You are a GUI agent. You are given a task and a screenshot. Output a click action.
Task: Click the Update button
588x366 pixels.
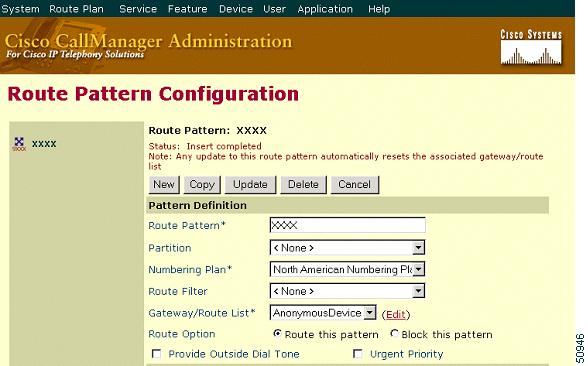click(250, 184)
